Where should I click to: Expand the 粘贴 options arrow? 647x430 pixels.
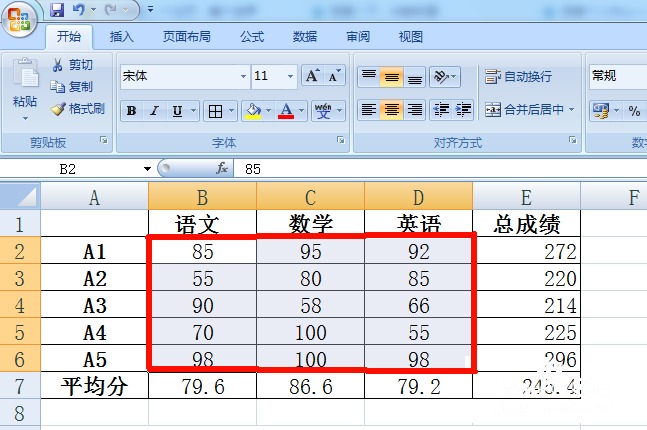25,118
